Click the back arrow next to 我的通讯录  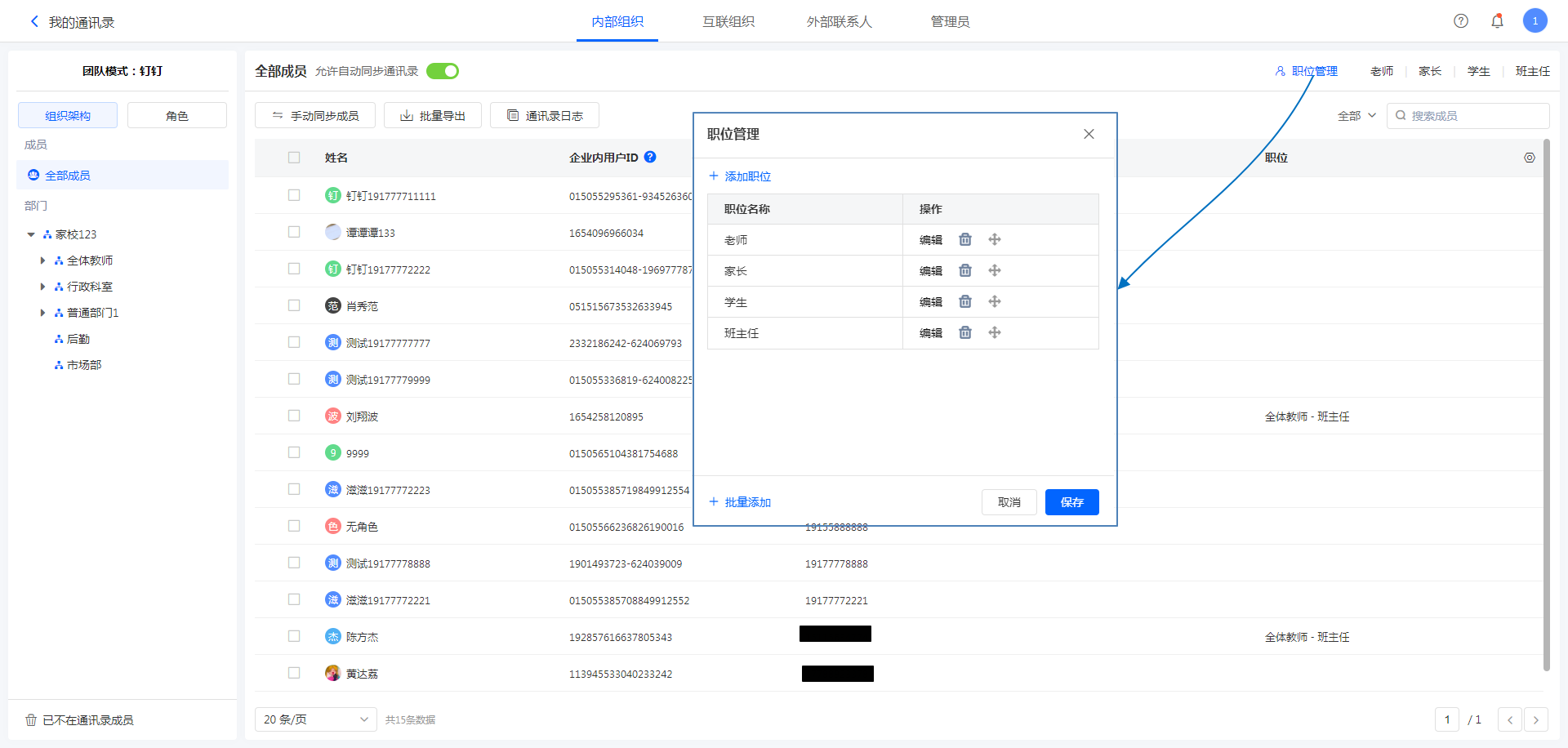[x=34, y=22]
